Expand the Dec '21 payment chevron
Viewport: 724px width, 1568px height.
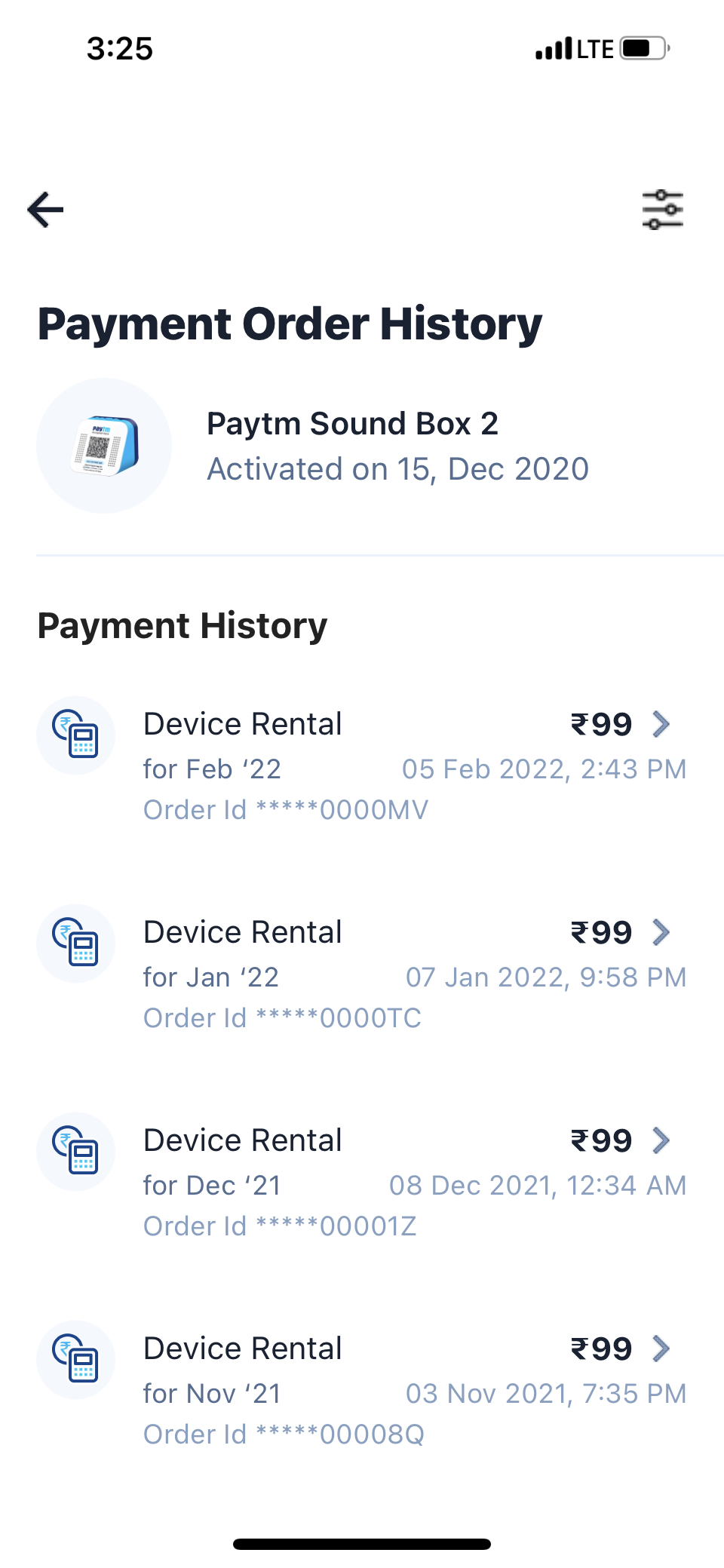pos(661,1140)
